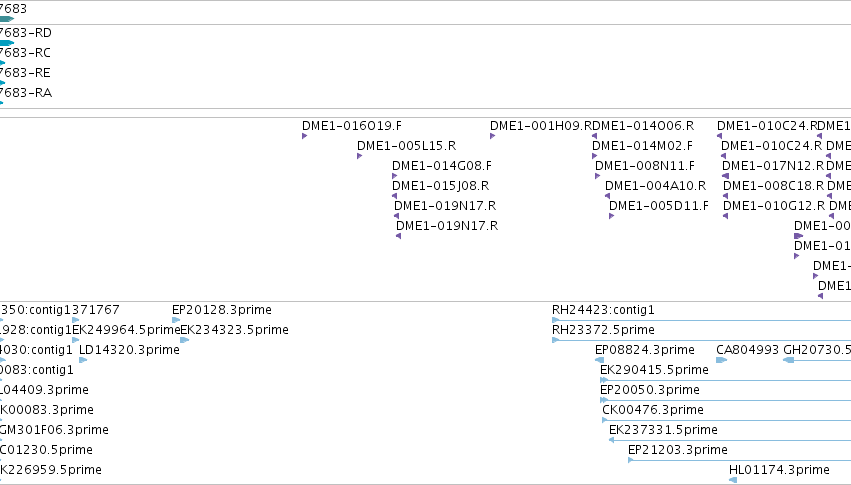Click the purple arrow glyph of DME1-016O19.F
Viewport: 851px width, 485px height.
click(x=304, y=136)
